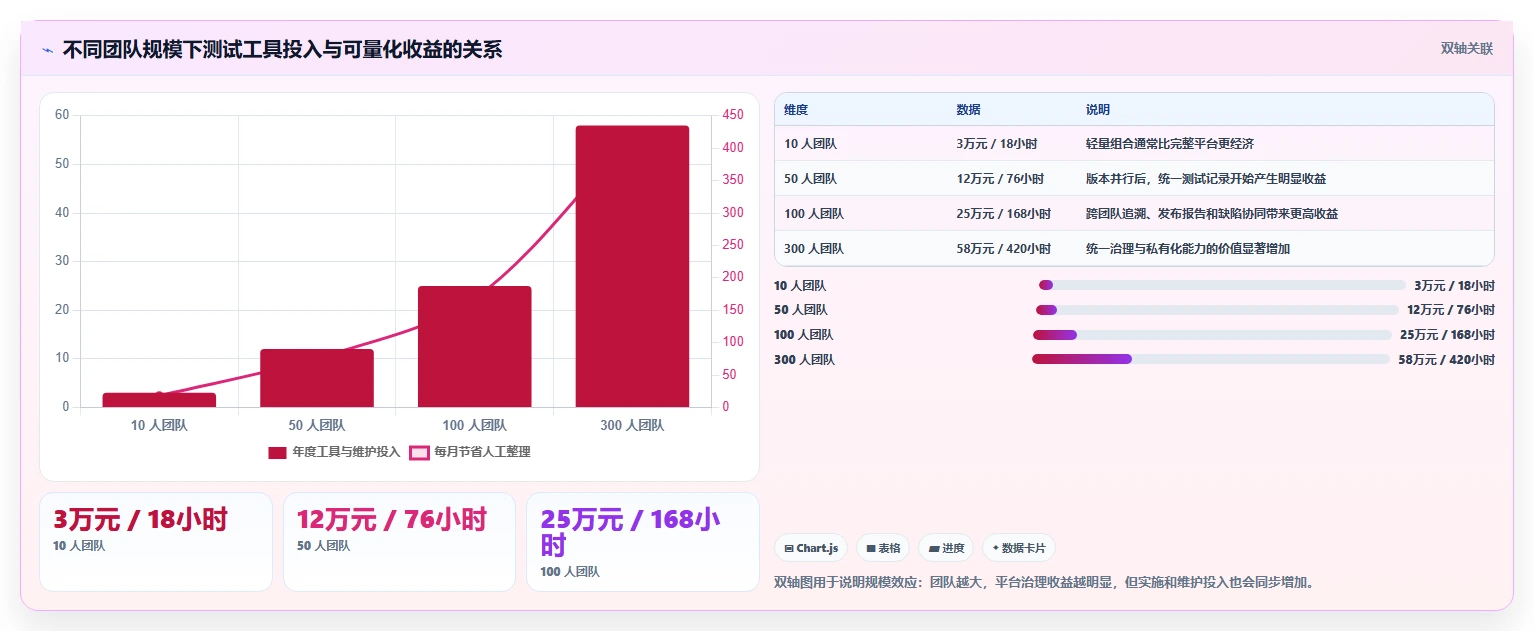Click 12万元 / 76小时 beside the progress bar
Image resolution: width=1534 pixels, height=631 pixels.
[x=1451, y=311]
